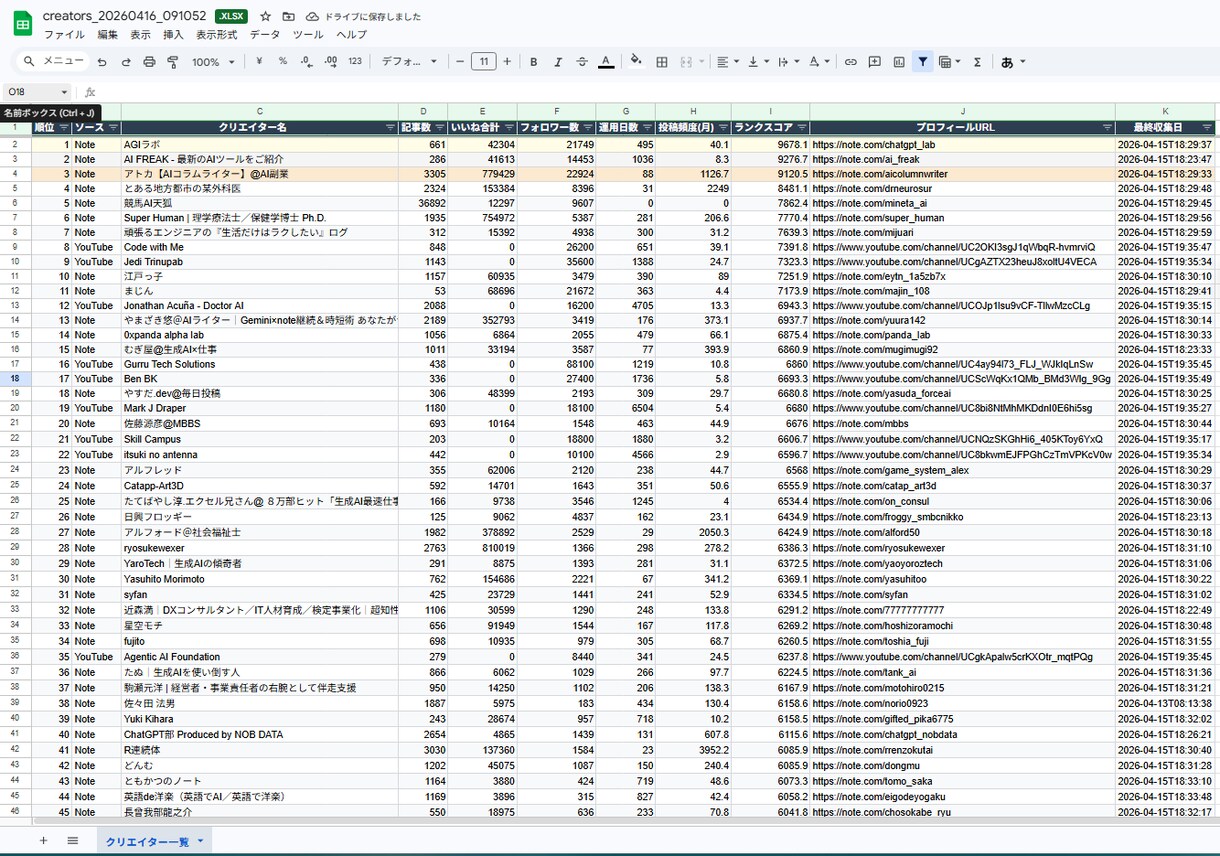Viewport: 1220px width, 856px height.
Task: Open table views dropdown icon
Action: click(x=950, y=62)
